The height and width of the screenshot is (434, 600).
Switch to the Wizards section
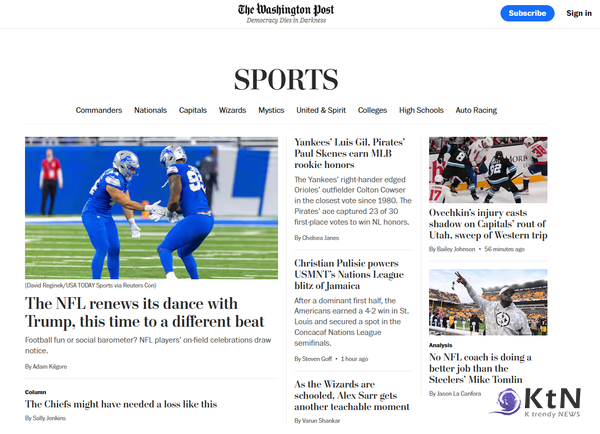tap(232, 110)
